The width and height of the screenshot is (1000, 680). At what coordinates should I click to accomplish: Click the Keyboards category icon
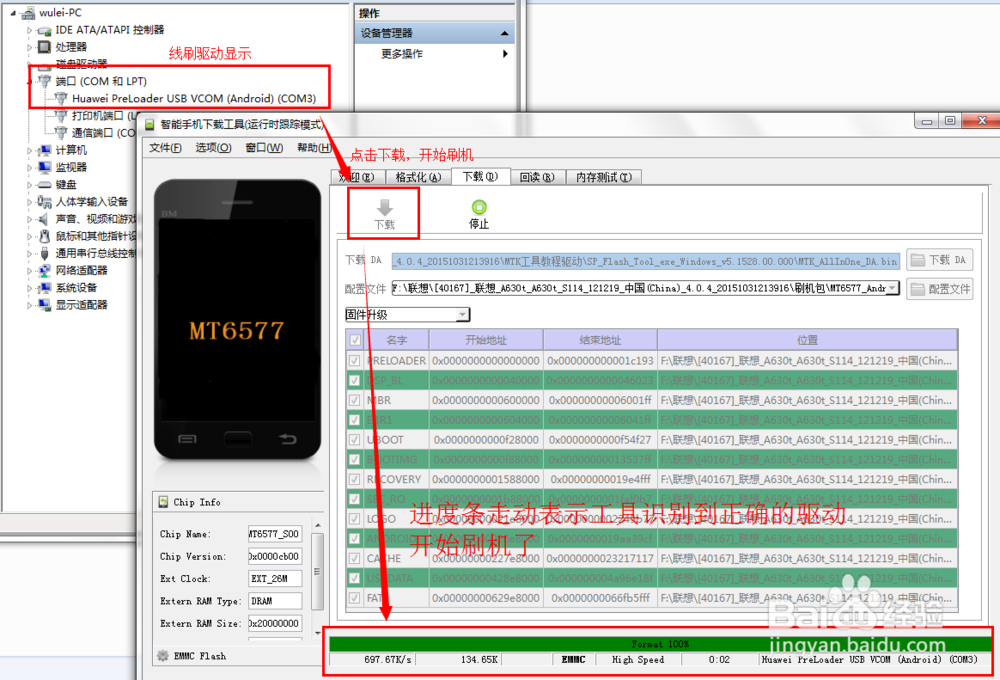pyautogui.click(x=44, y=184)
